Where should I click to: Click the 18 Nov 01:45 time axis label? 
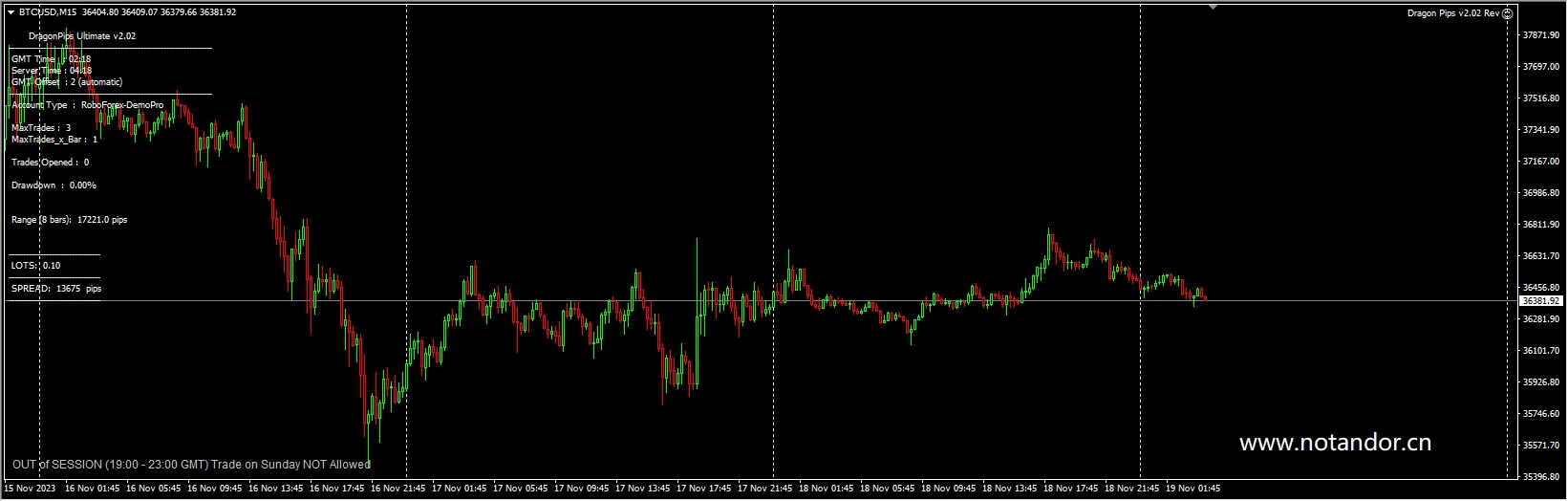click(x=827, y=489)
